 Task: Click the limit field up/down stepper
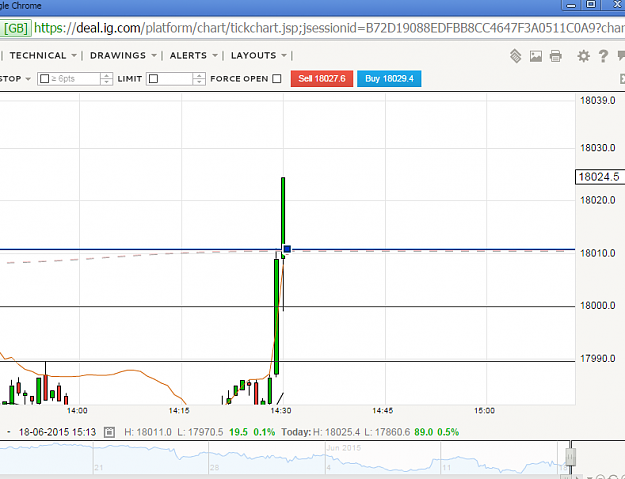coord(199,79)
